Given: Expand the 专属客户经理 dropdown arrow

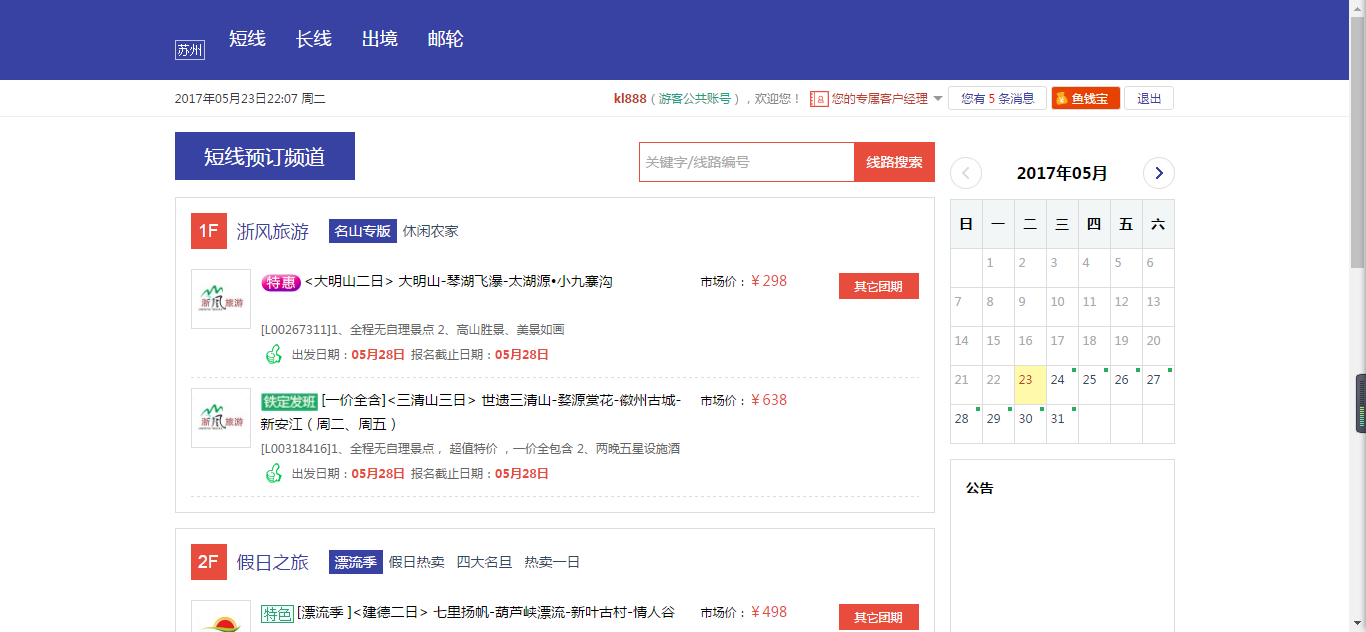Looking at the screenshot, I should (938, 99).
